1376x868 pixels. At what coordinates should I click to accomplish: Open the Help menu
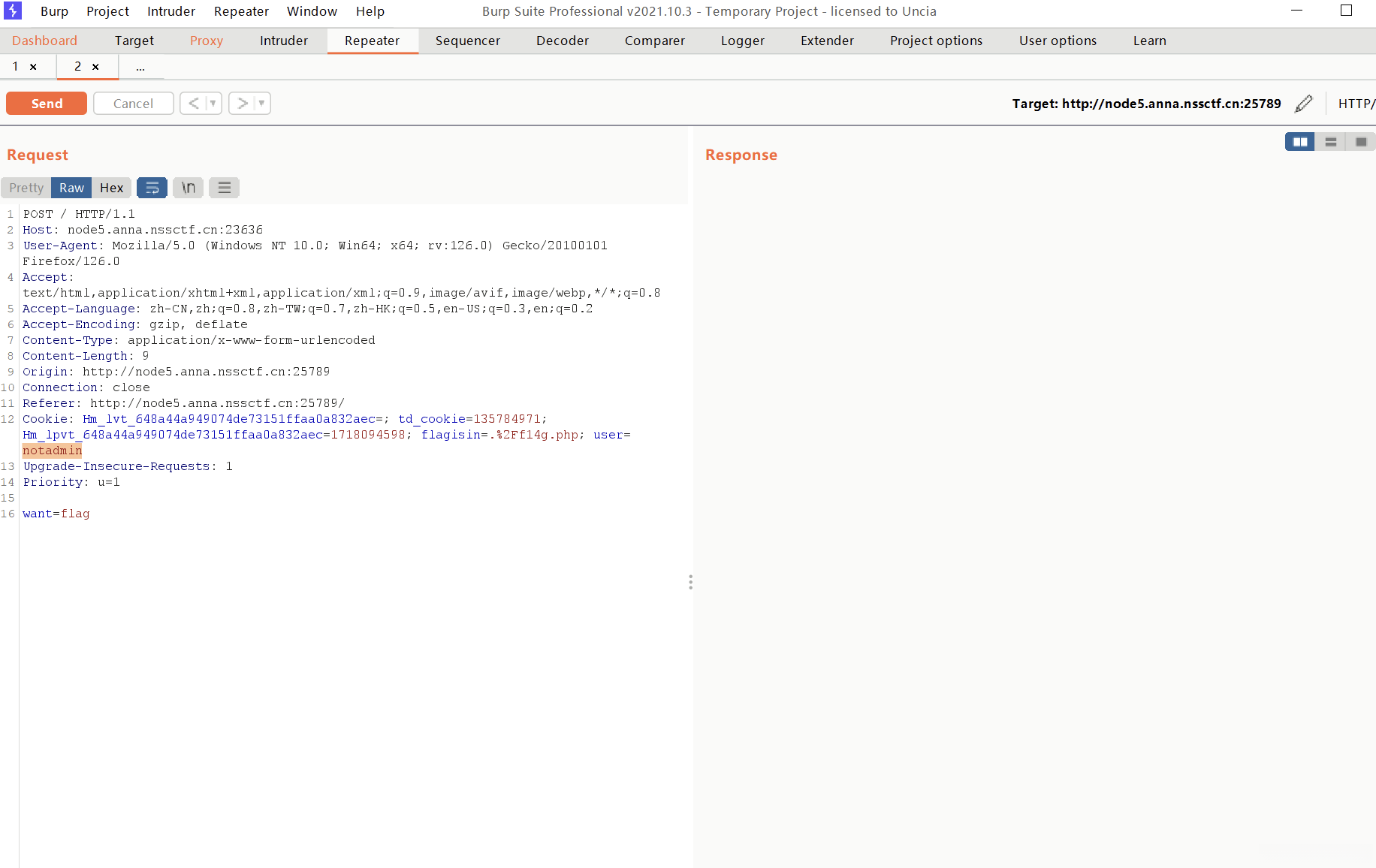point(370,11)
